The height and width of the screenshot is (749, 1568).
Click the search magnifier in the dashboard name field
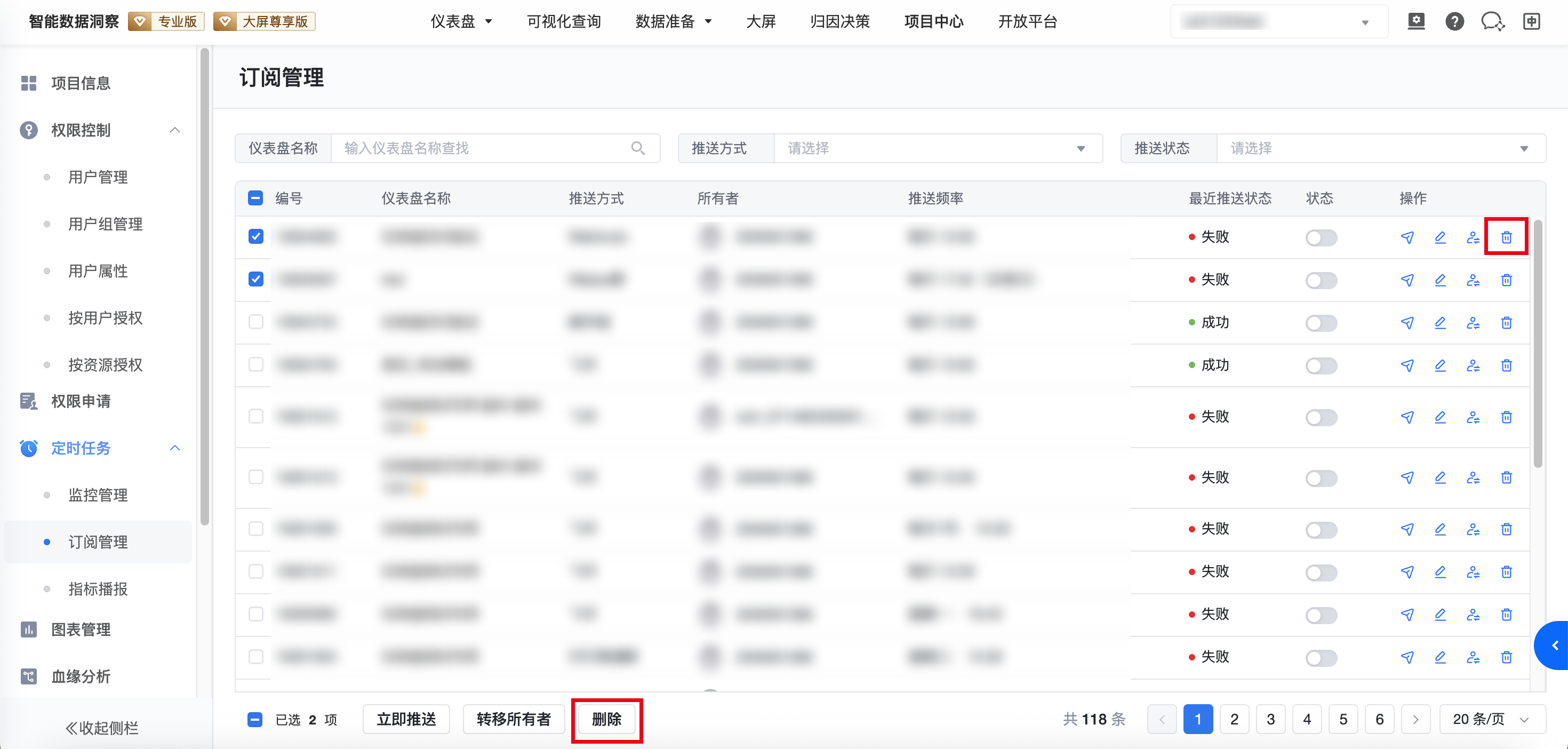tap(637, 148)
